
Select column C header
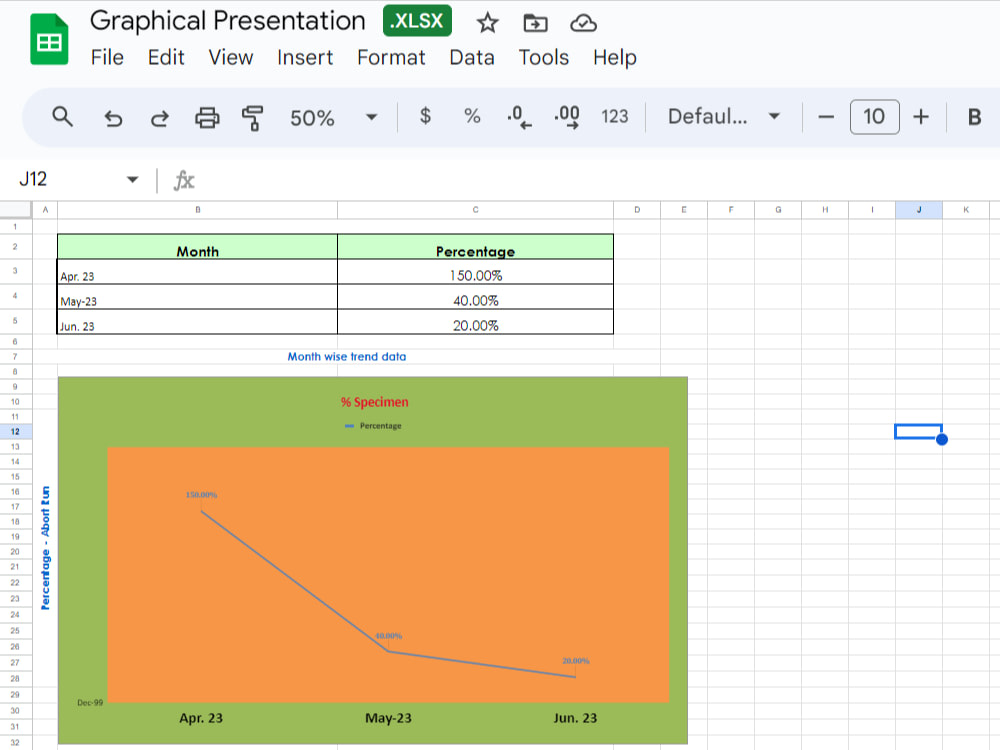pyautogui.click(x=475, y=210)
